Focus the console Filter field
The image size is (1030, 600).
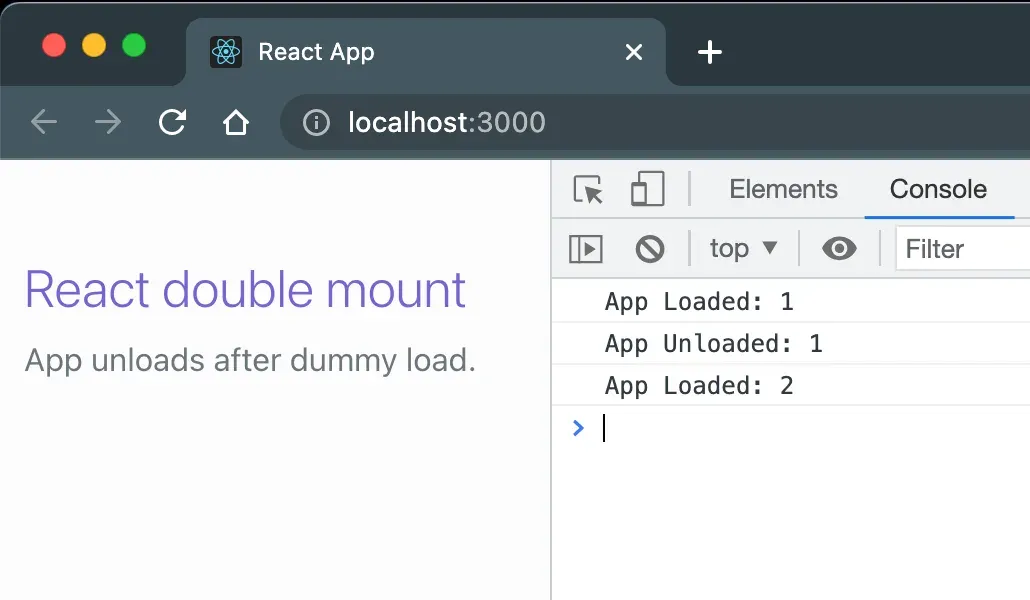pos(963,249)
